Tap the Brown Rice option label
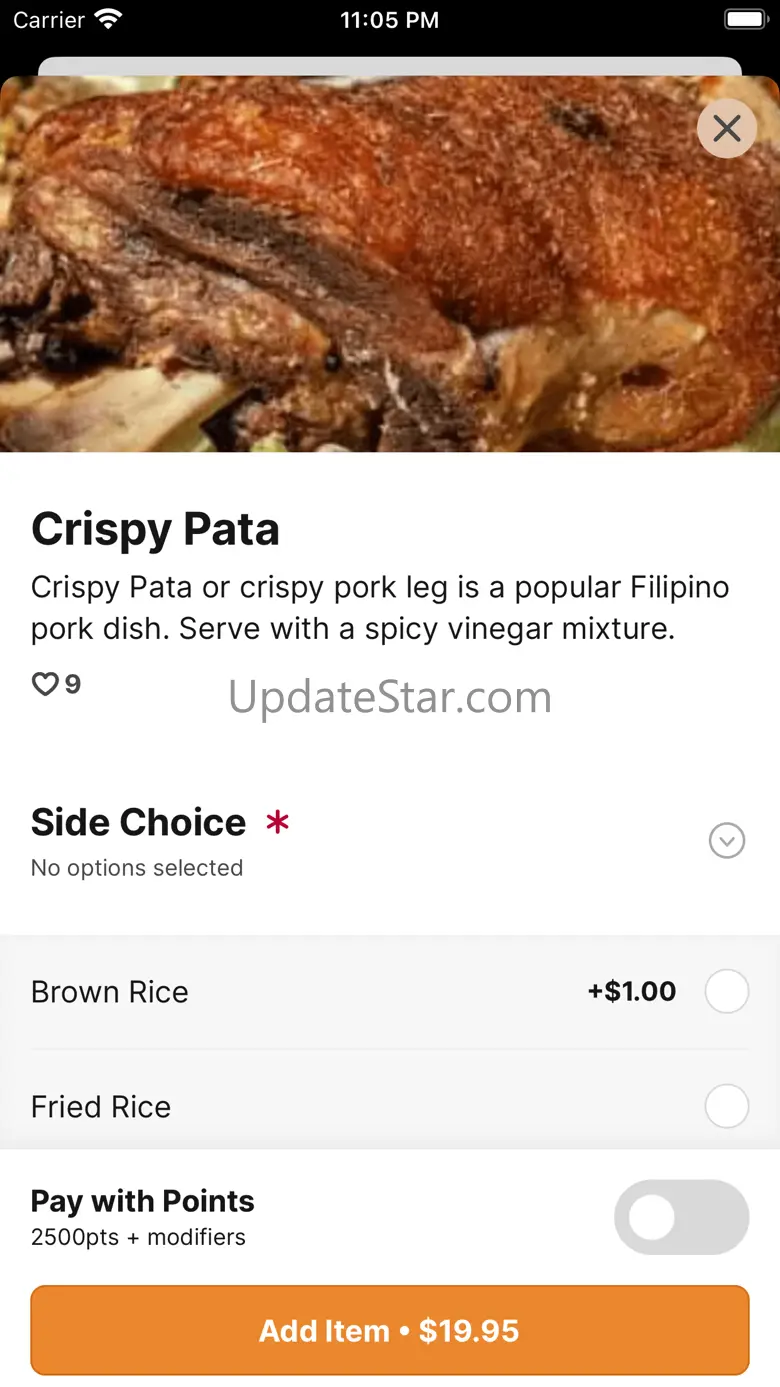Viewport: 780px width, 1387px height. [x=110, y=992]
